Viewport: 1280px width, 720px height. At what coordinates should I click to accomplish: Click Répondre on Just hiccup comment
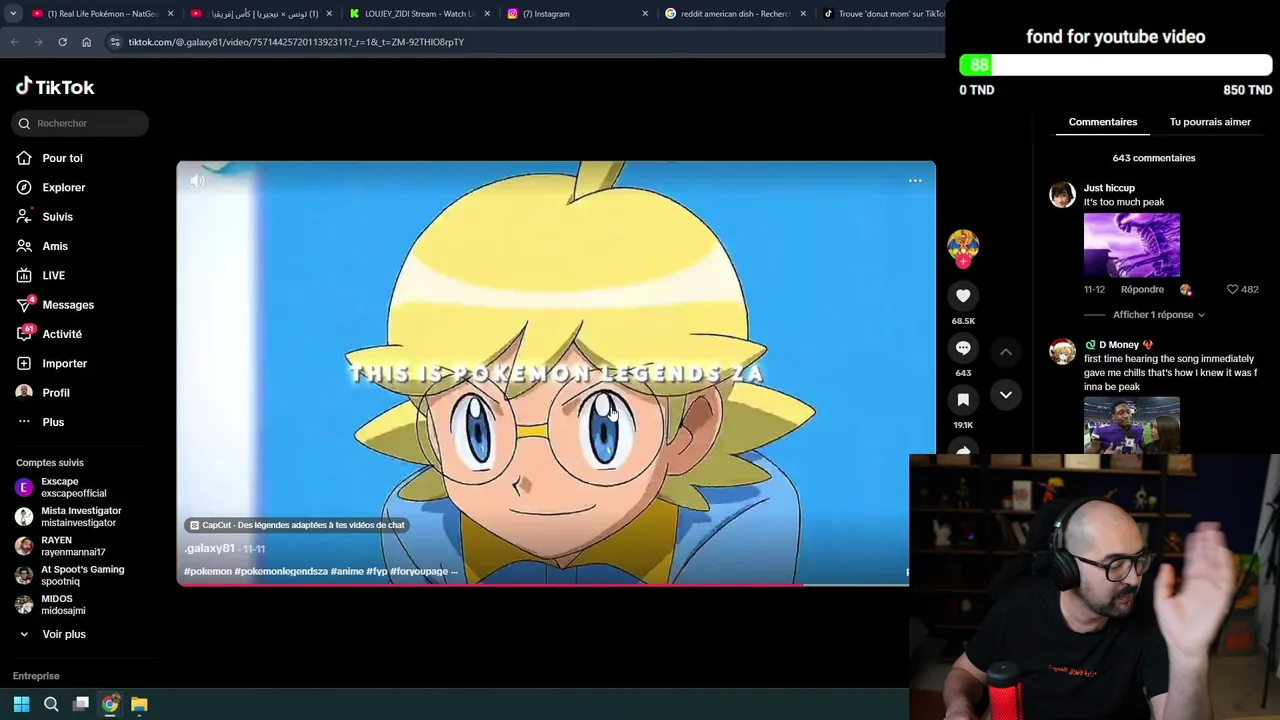[x=1142, y=289]
